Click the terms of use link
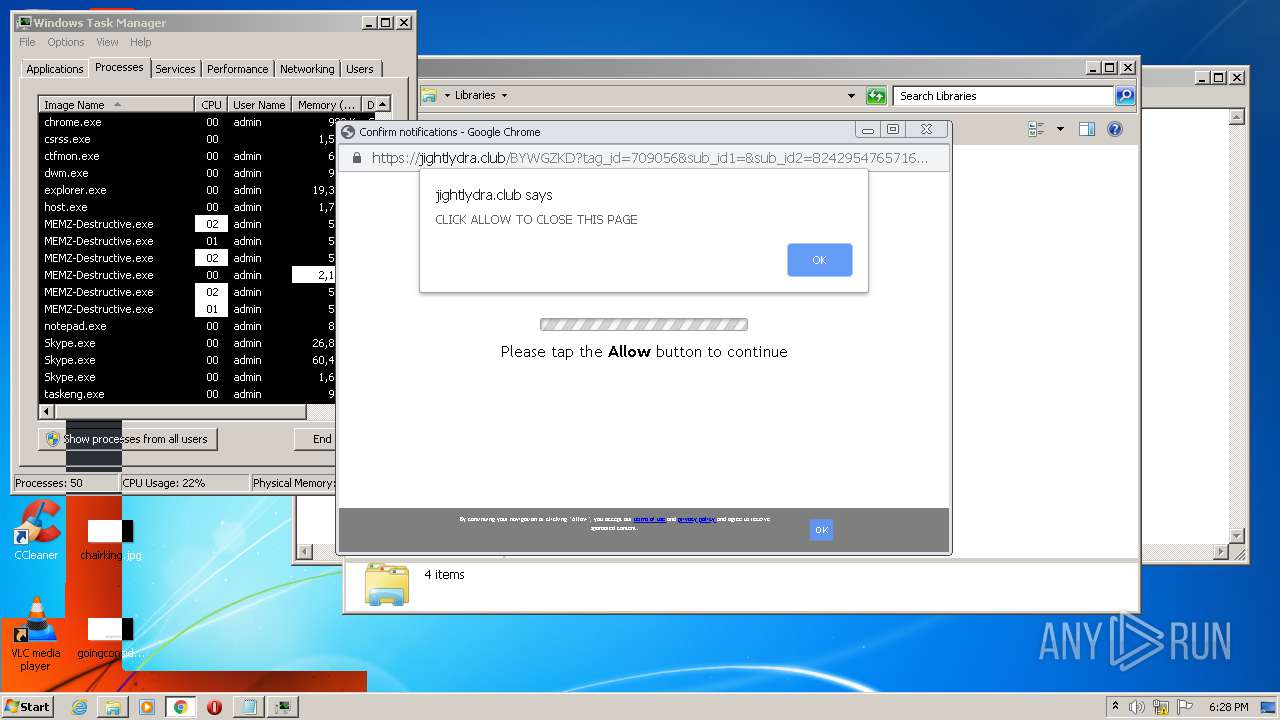 pyautogui.click(x=649, y=519)
